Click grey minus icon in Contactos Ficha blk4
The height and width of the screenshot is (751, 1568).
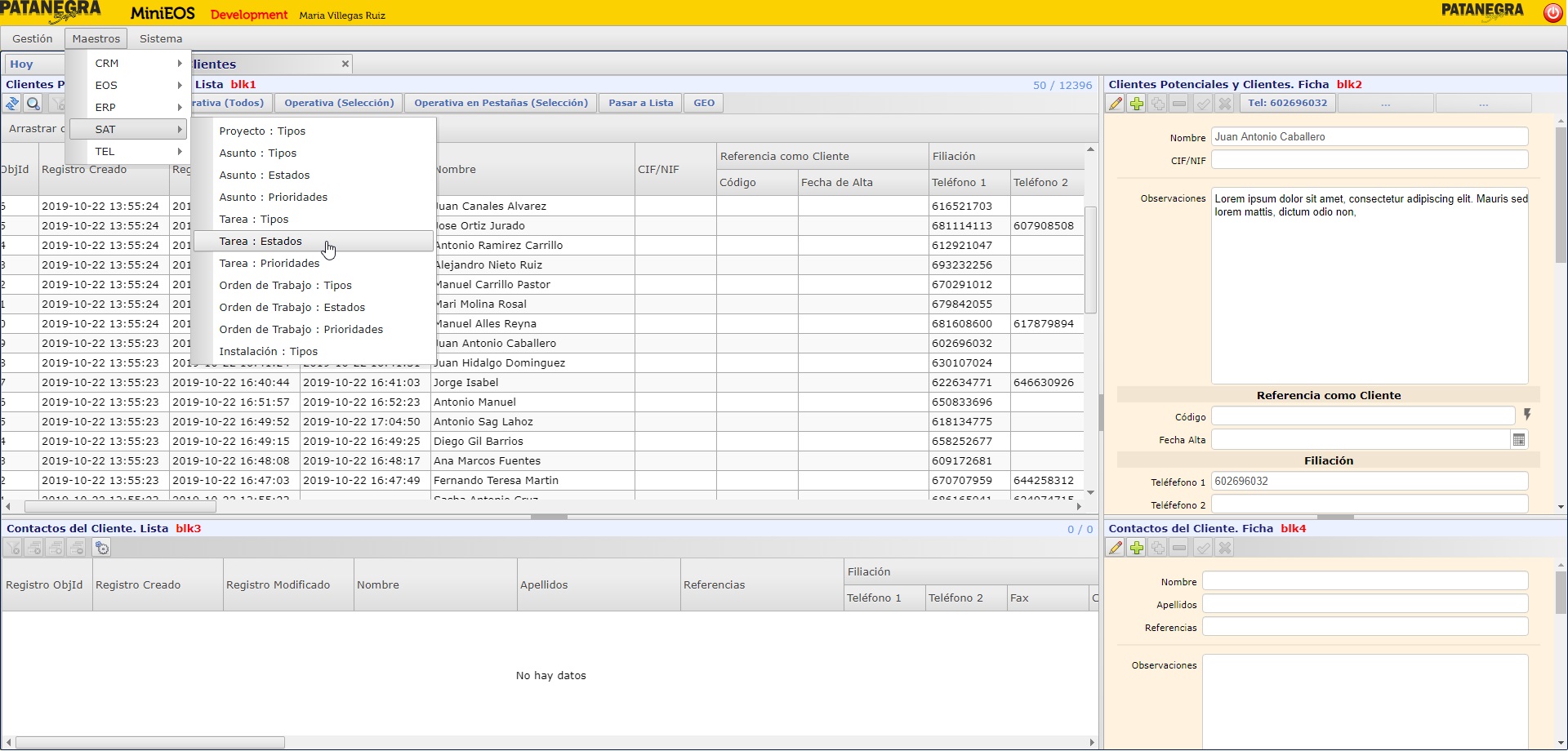pos(1179,548)
